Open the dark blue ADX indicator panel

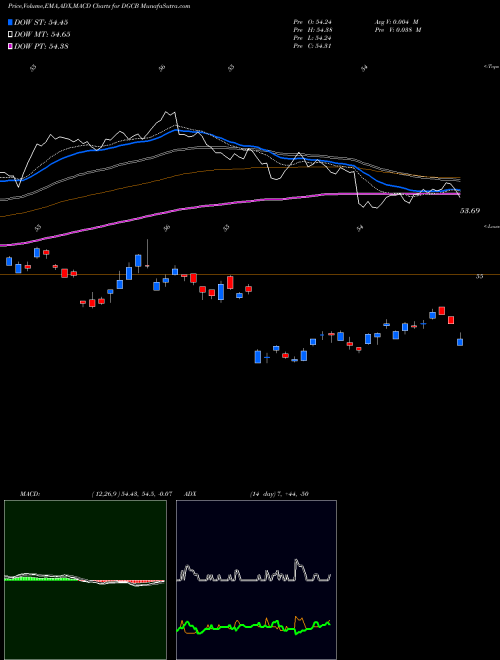(x=256, y=580)
